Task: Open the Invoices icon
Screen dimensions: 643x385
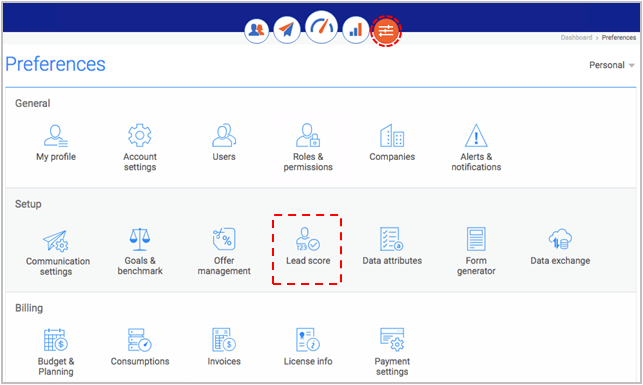Action: 224,340
